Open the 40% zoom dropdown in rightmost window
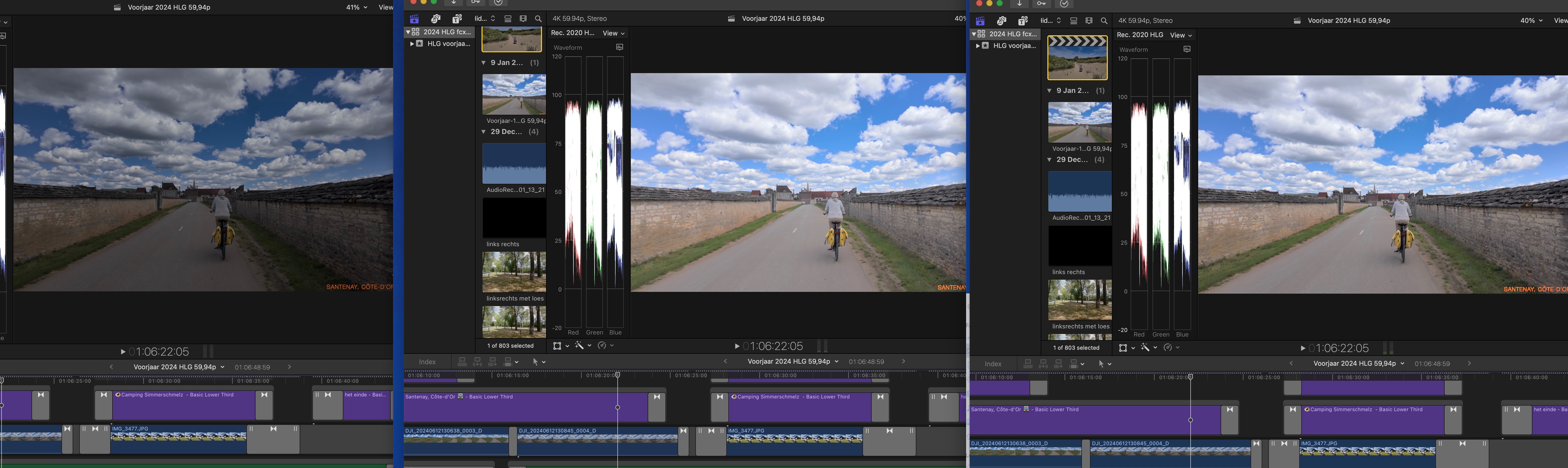1568x468 pixels. pyautogui.click(x=1531, y=21)
